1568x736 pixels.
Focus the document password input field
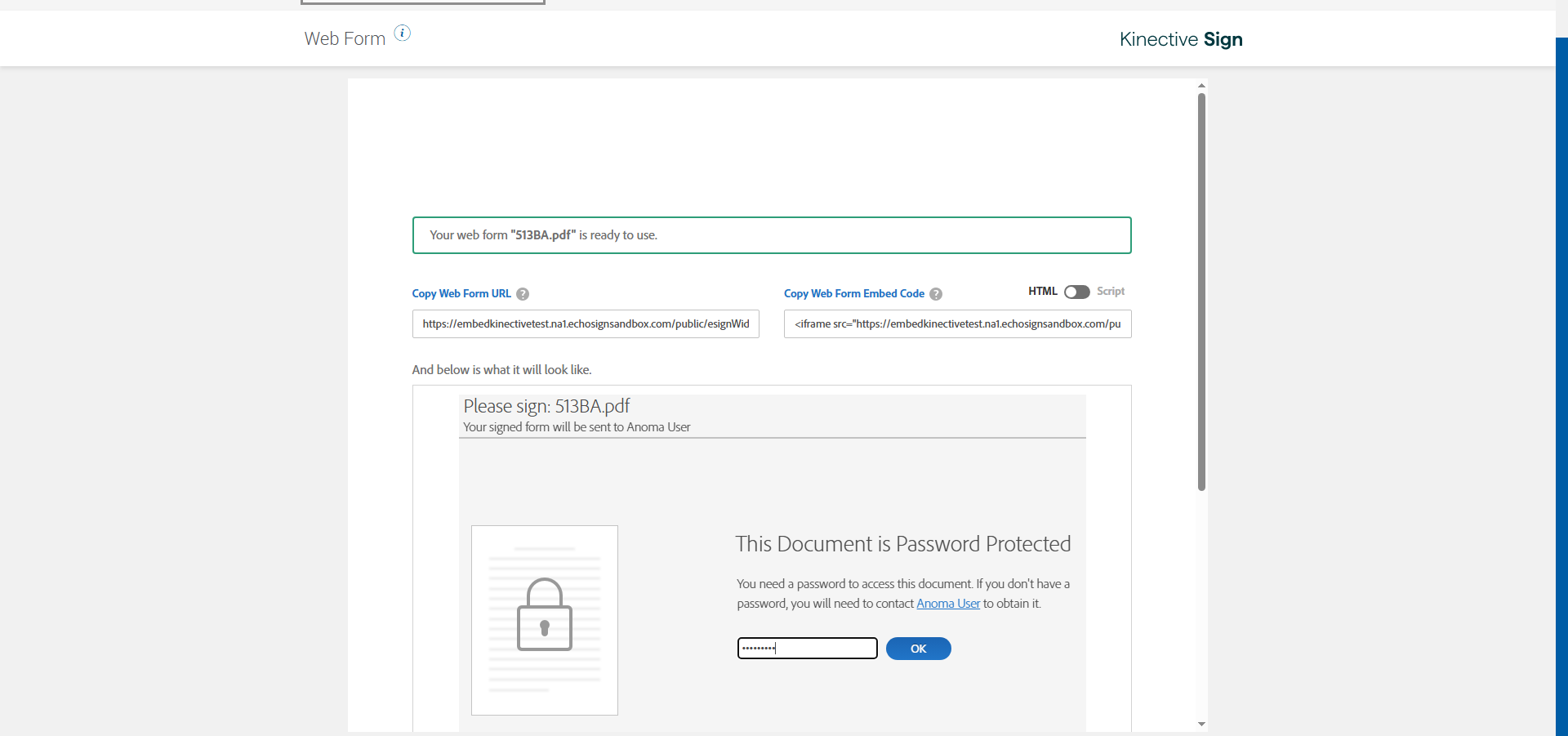[x=807, y=649]
